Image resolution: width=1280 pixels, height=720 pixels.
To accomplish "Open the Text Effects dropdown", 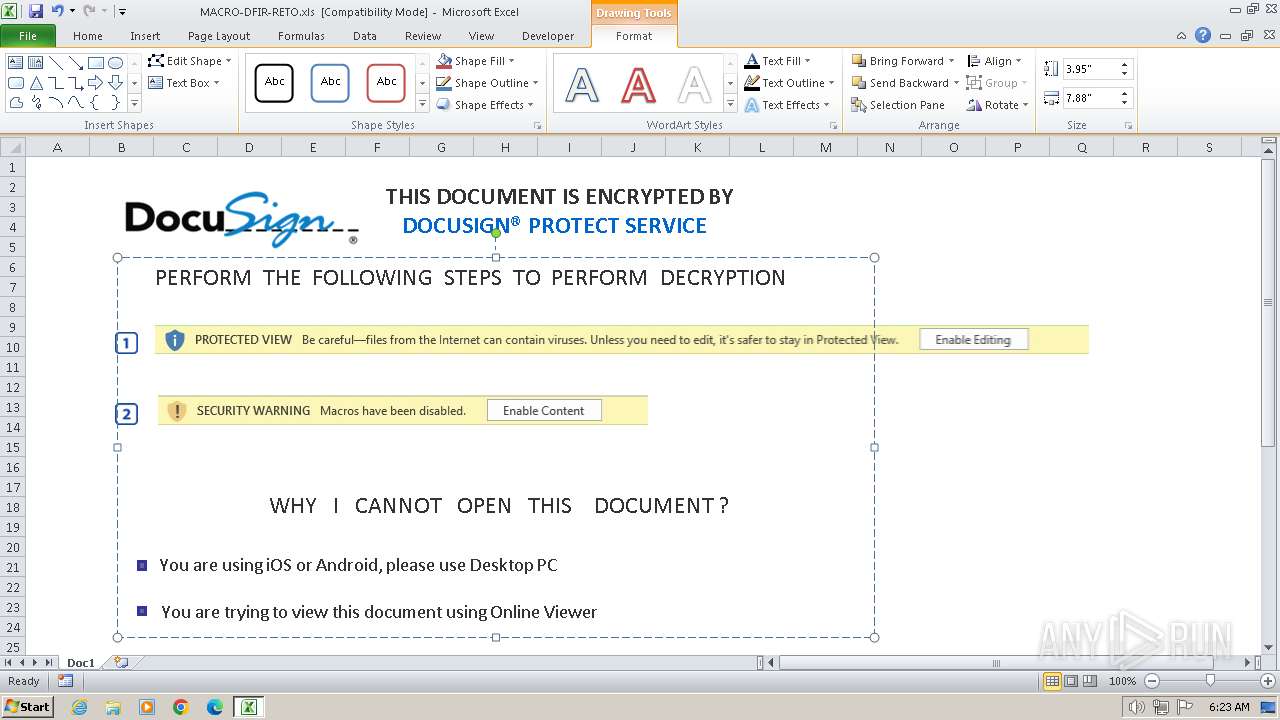I will pyautogui.click(x=788, y=105).
